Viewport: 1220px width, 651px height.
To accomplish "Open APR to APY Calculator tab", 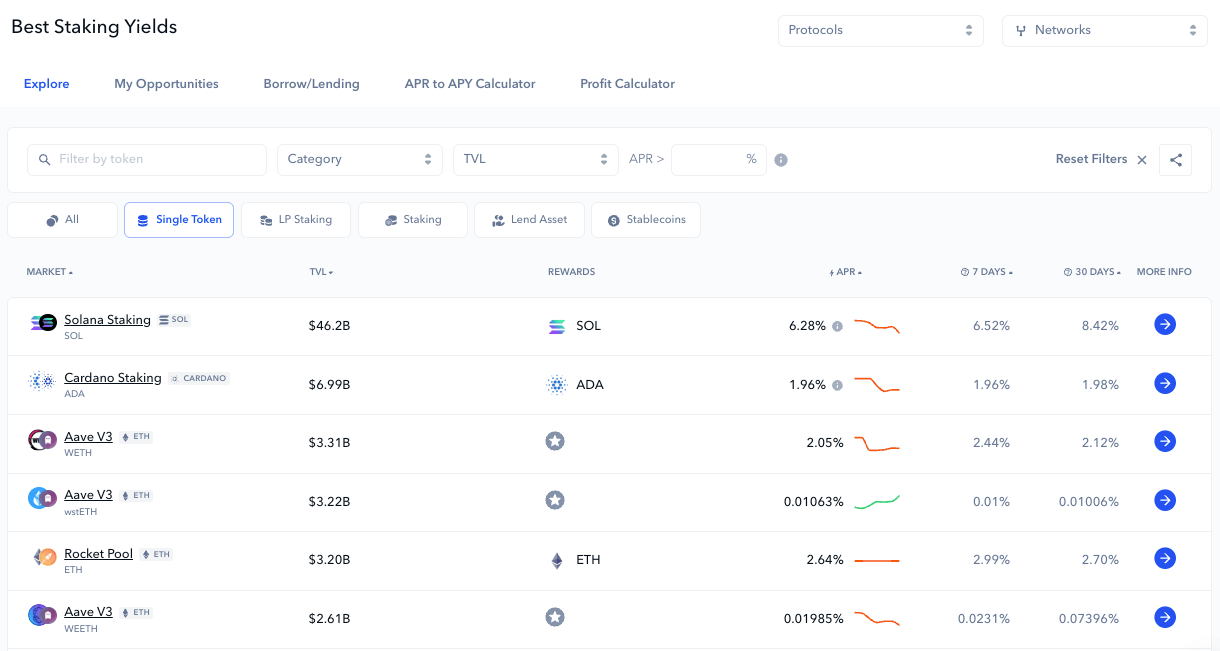I will [x=470, y=84].
